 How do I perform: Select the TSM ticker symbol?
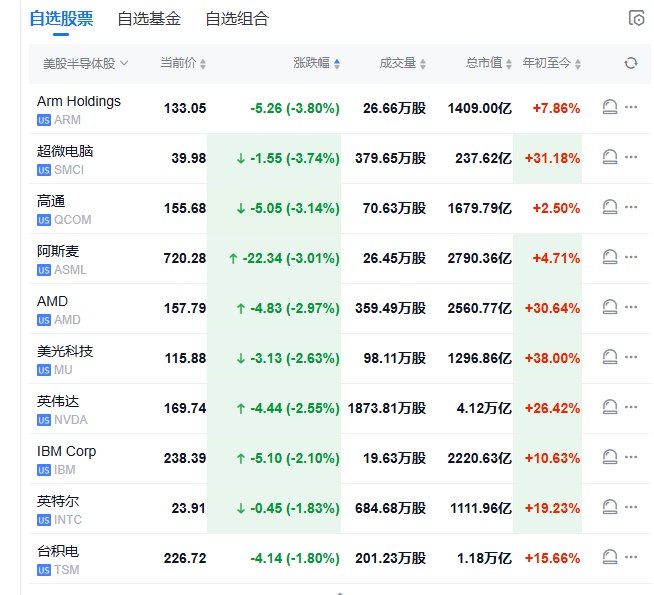pos(67,570)
